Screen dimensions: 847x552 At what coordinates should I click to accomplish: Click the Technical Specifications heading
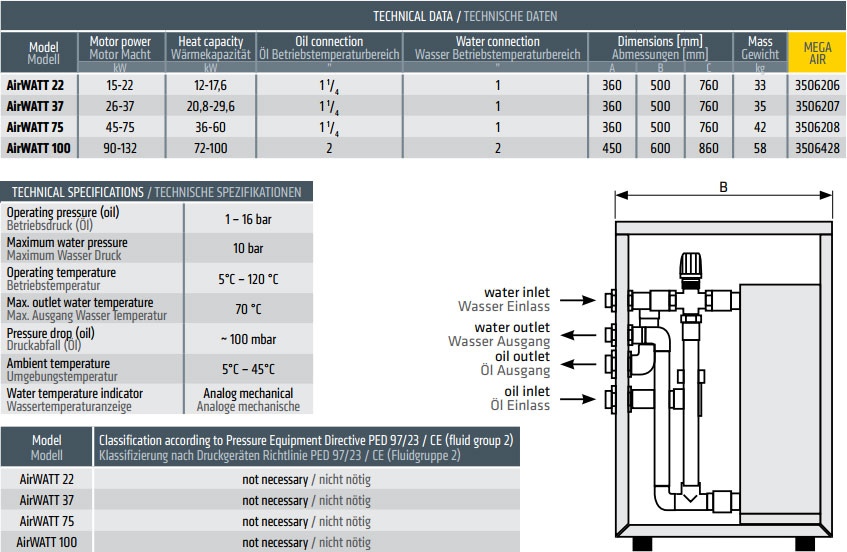(x=157, y=192)
